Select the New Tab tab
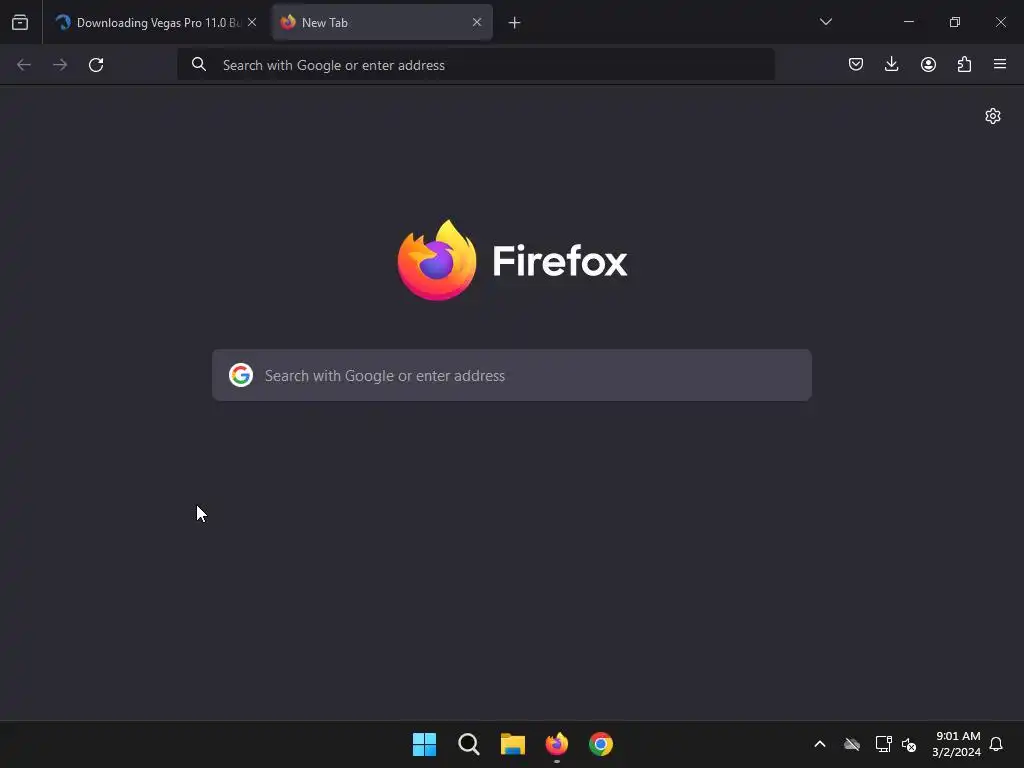Screen dimensions: 1024x768 [382, 23]
